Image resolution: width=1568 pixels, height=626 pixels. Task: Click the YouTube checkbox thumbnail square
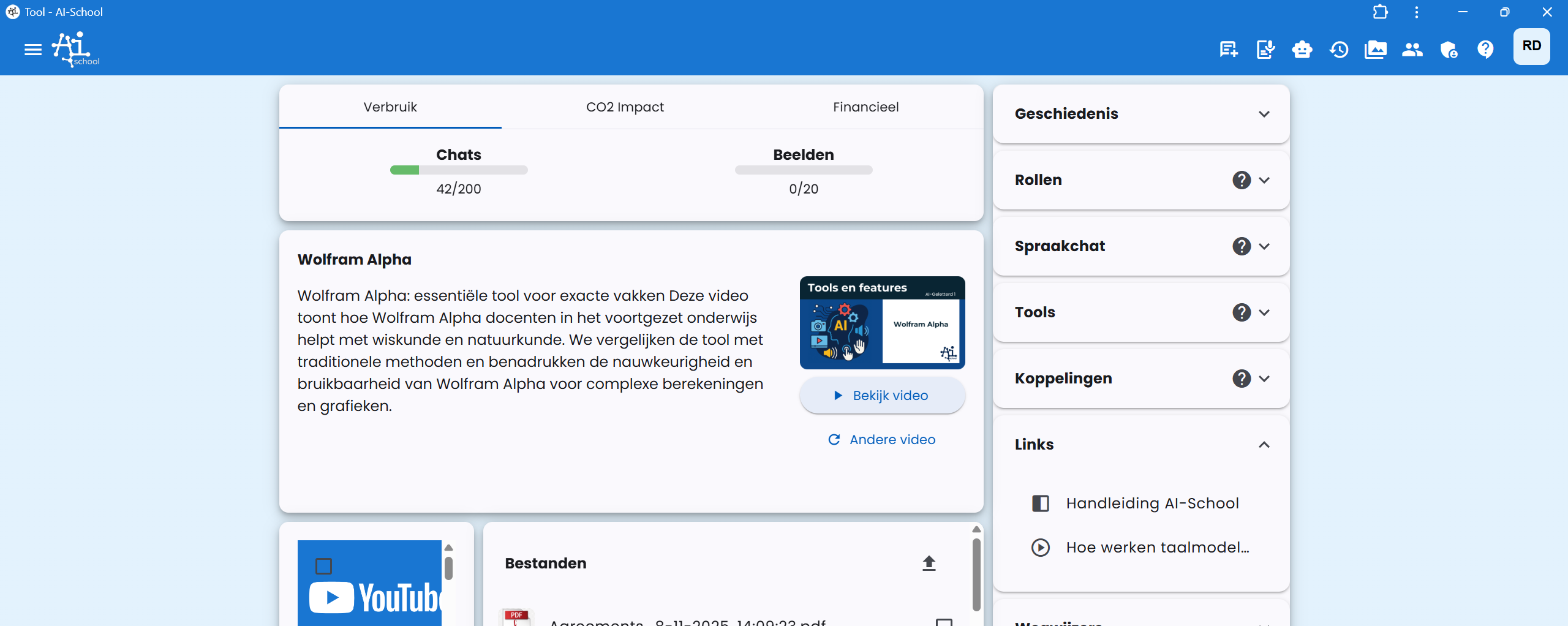point(324,567)
